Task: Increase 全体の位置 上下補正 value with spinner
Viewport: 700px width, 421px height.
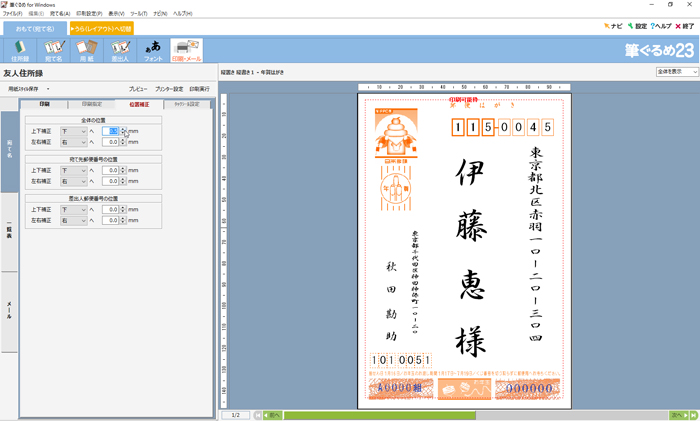Action: pos(124,128)
